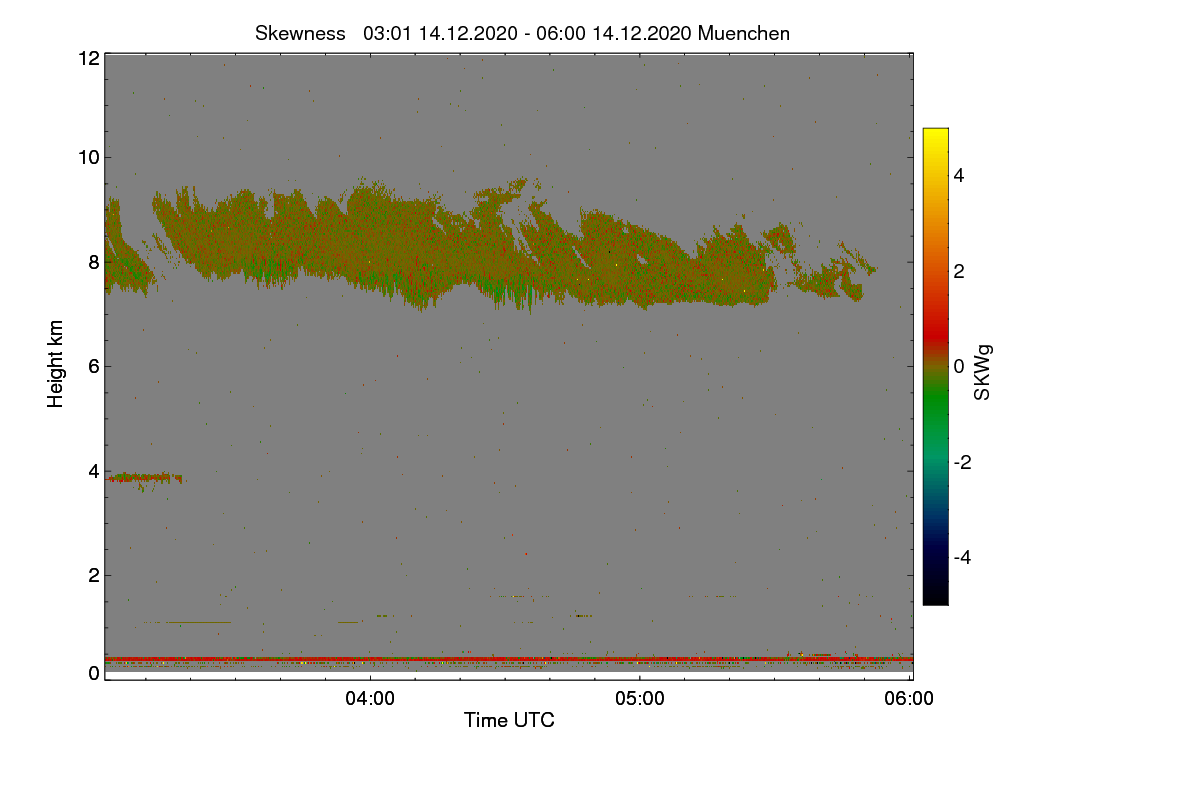Click the plot title showing Skewness Muenchen

pyautogui.click(x=522, y=33)
